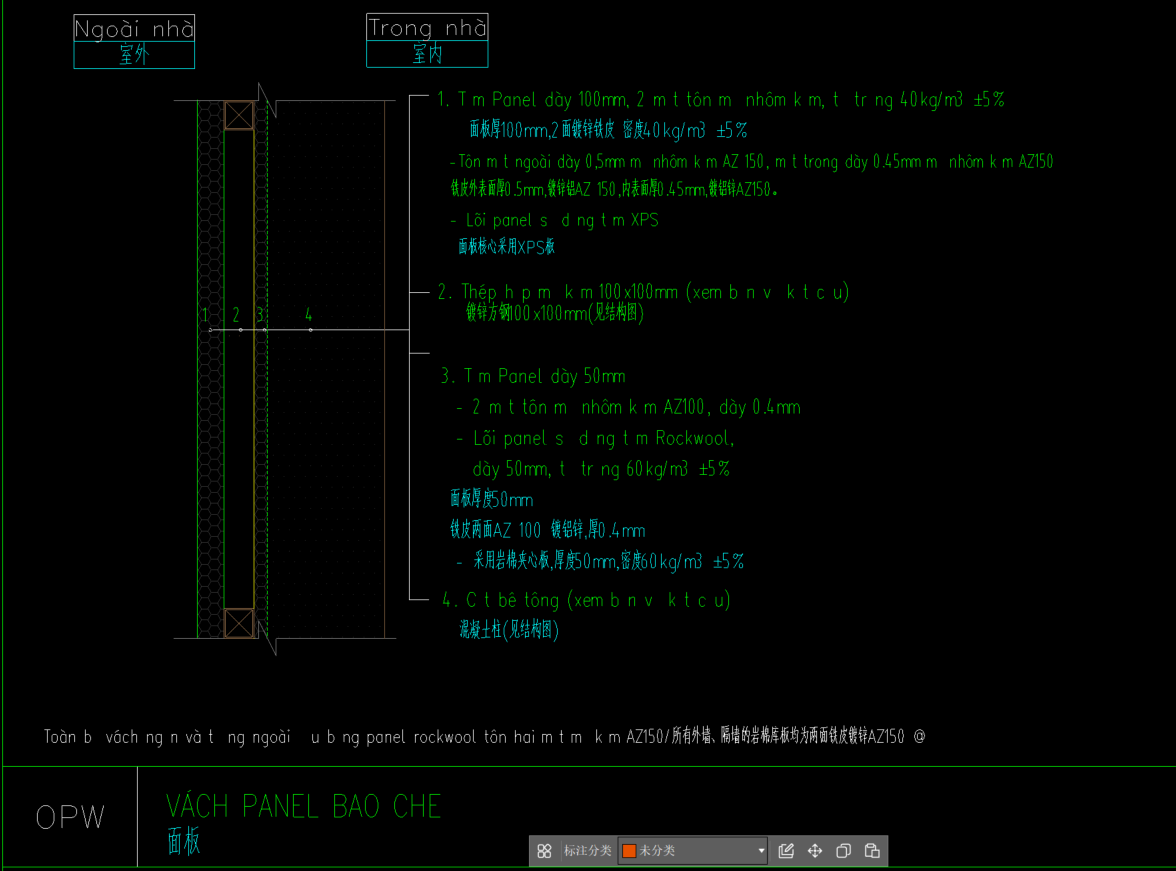1176x871 pixels.
Task: Click the note '2. Thép h p m k m 100x100mm'
Action: [644, 292]
